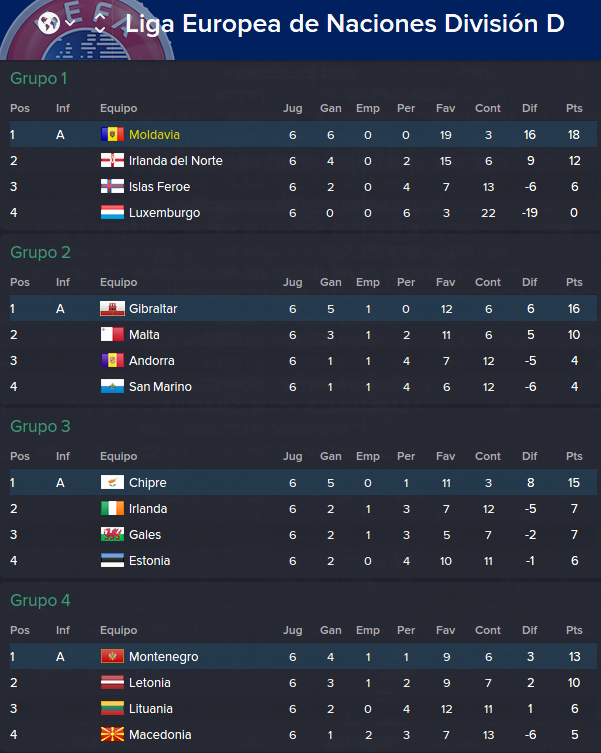Click the Gibraltar flag icon

(x=112, y=309)
